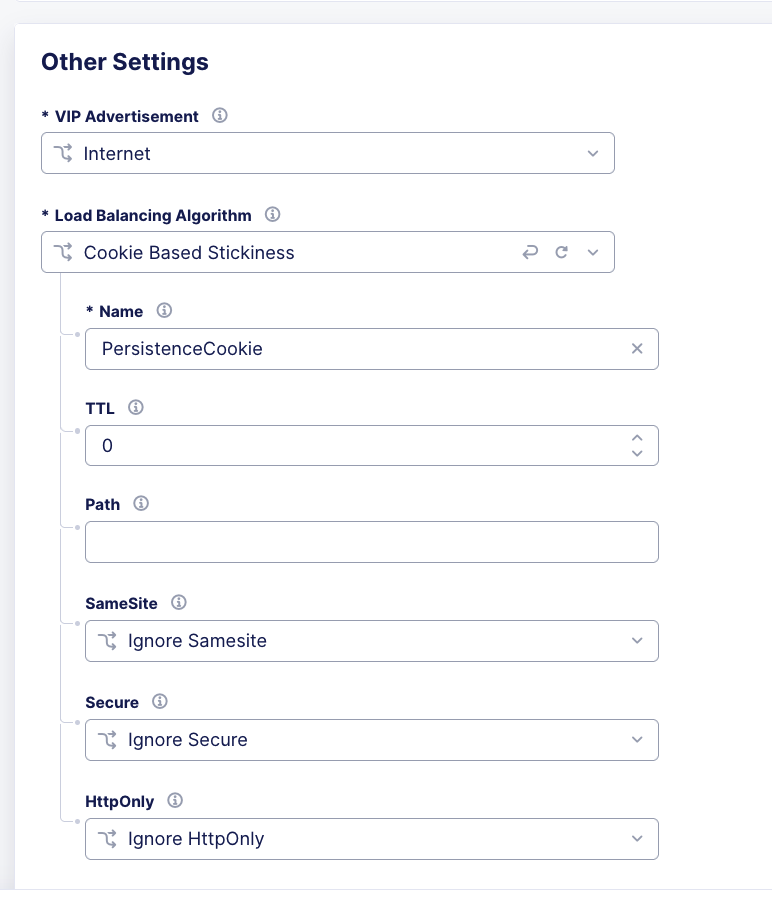The width and height of the screenshot is (772, 901).
Task: Click the info icon beside VIP Advertisement
Action: tap(219, 116)
